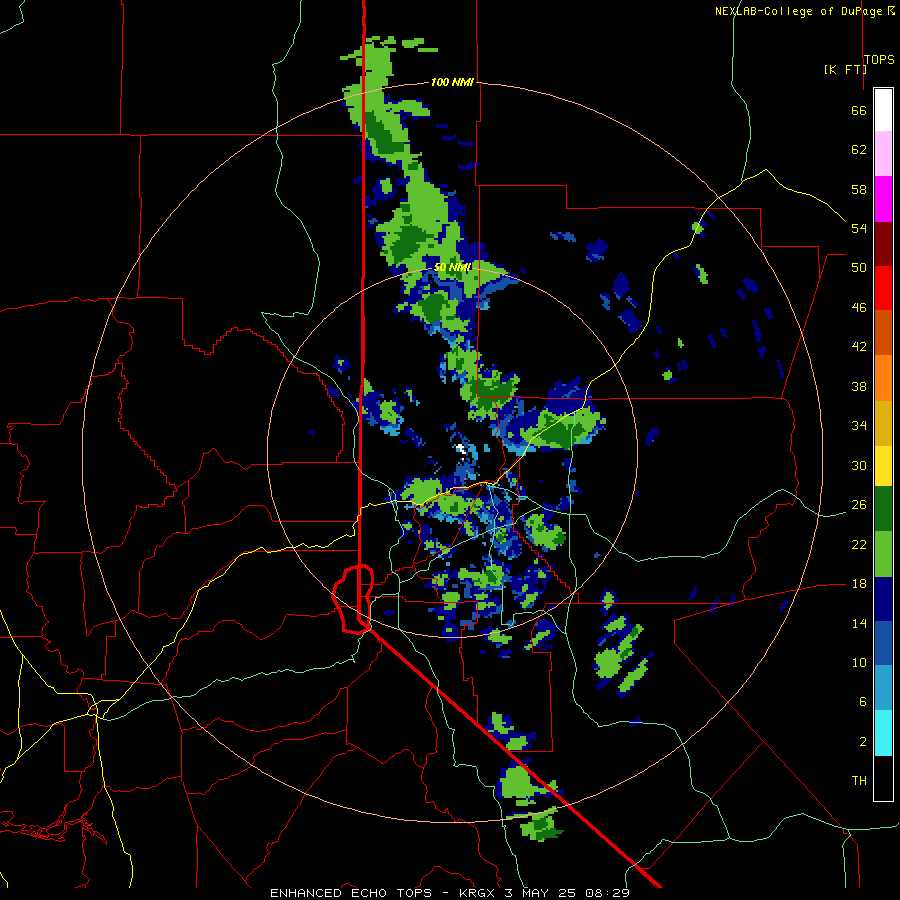Click the KRGX station identifier in caption
Screen dimensions: 900x900
[x=476, y=893]
